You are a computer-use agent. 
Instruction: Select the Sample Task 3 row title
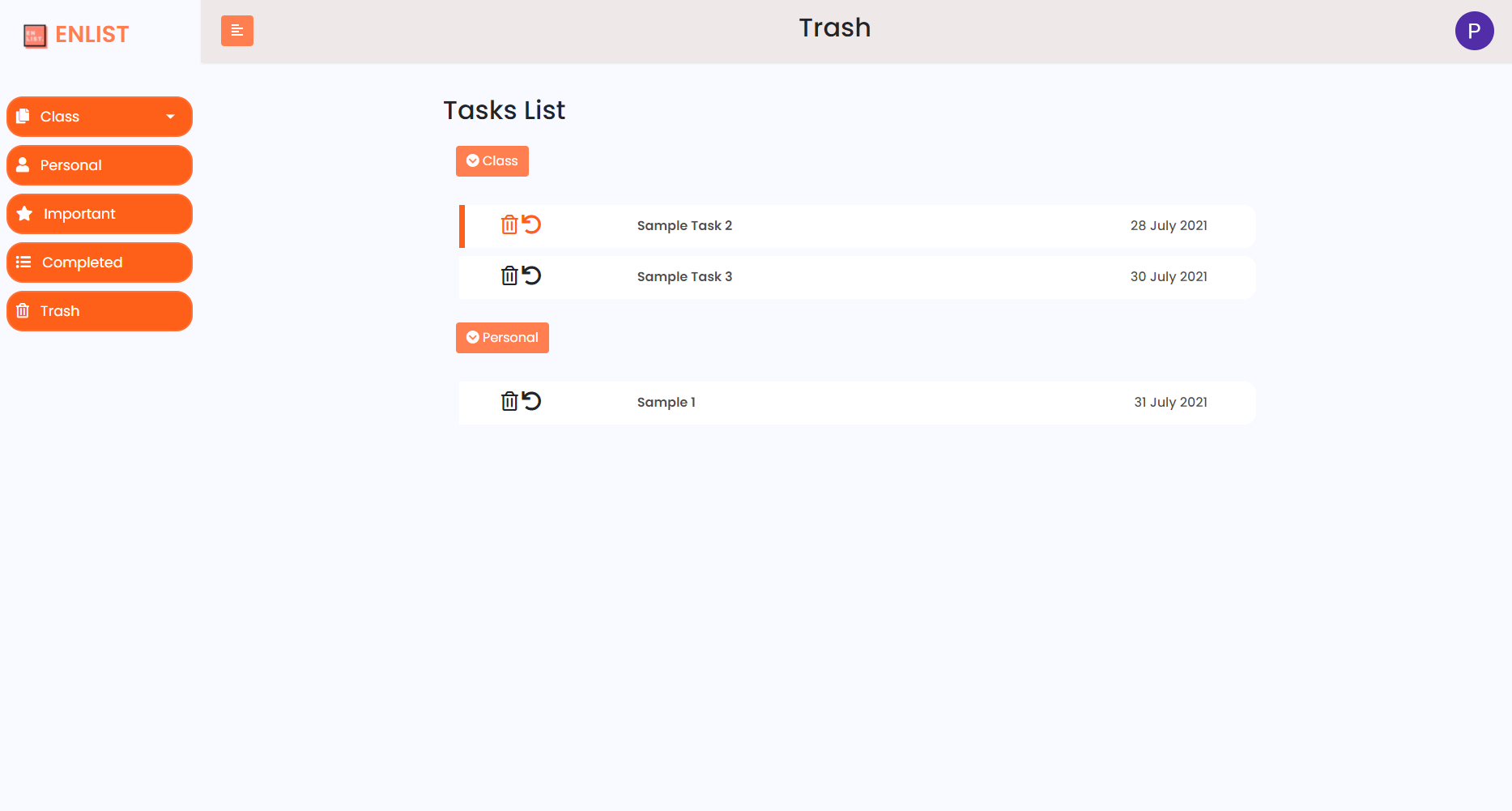684,277
